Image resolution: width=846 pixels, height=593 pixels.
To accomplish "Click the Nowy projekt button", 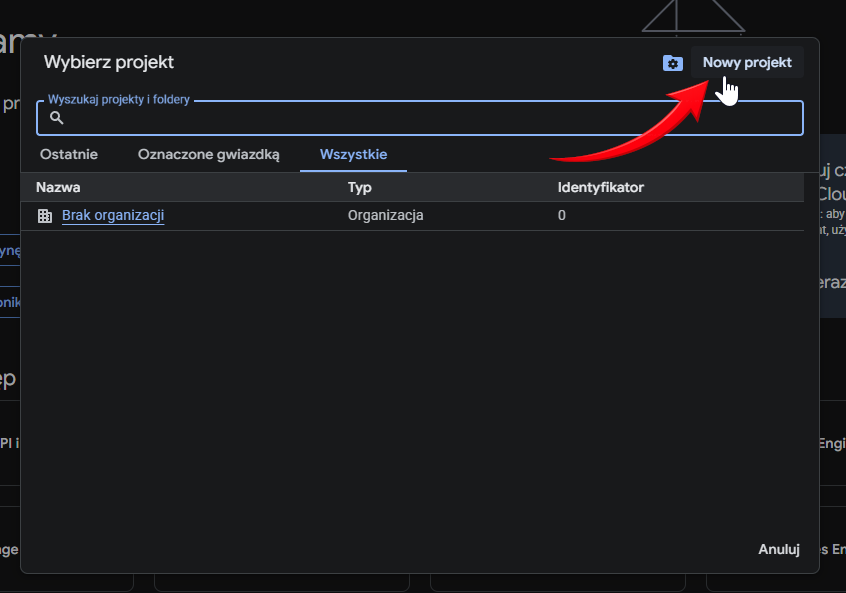I will (746, 62).
